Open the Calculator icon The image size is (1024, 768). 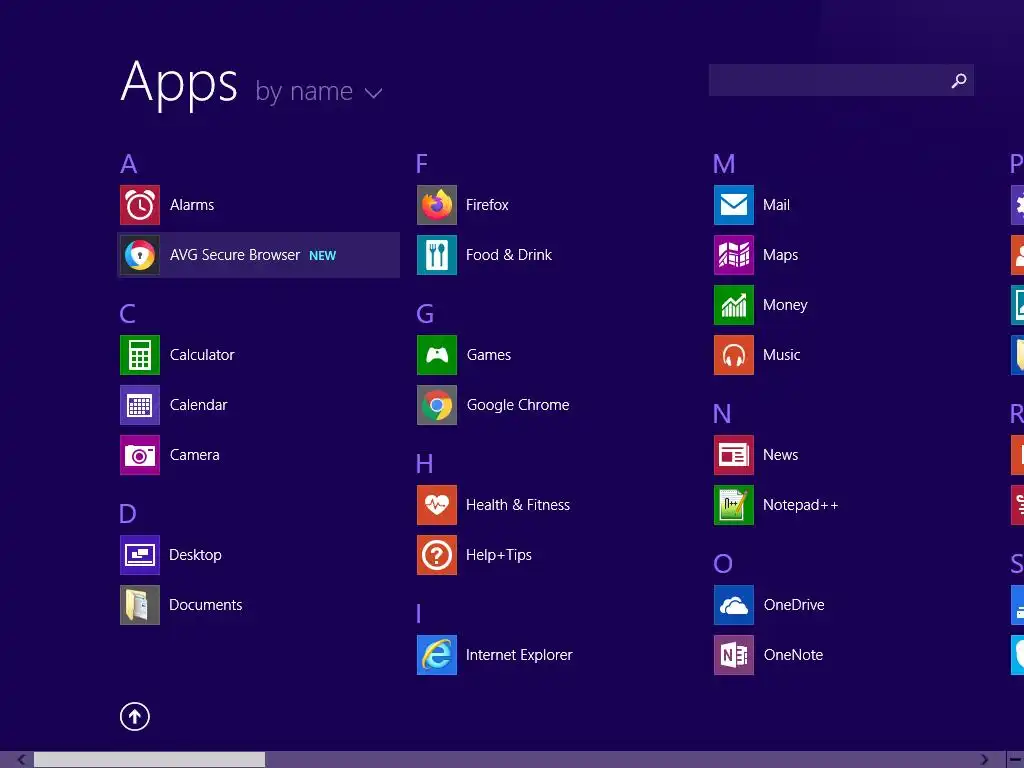click(140, 355)
